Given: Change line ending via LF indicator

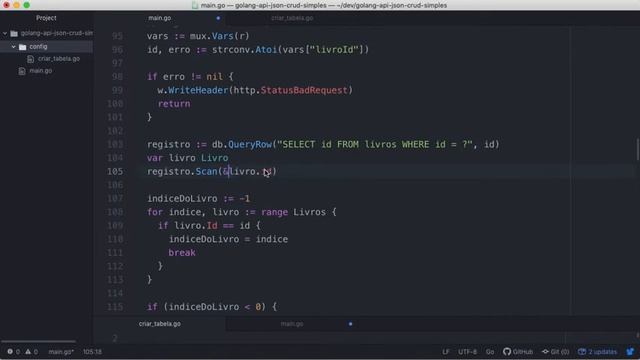Looking at the screenshot, I should tap(445, 351).
